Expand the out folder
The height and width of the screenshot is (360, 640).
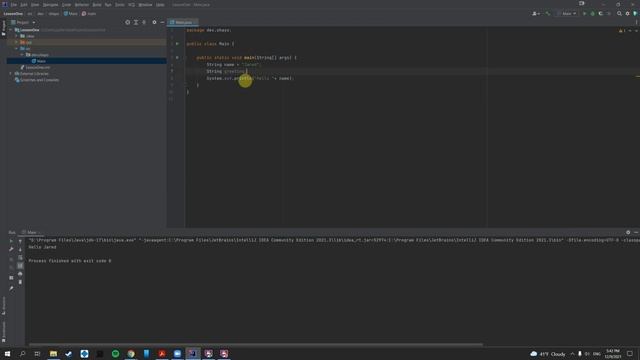coord(16,42)
